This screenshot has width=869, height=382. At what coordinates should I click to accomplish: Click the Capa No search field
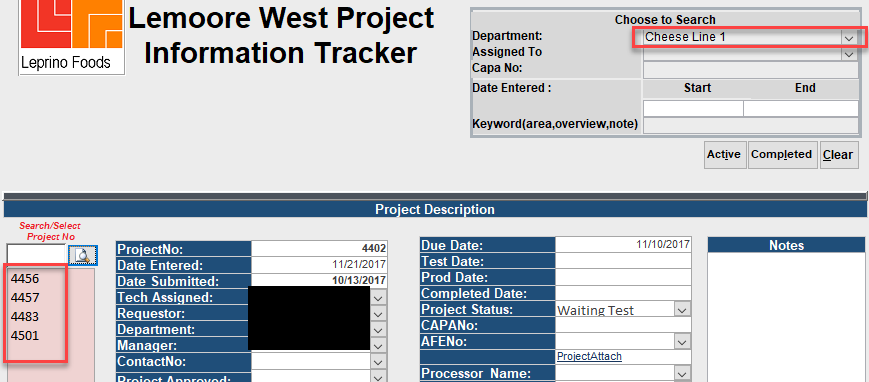[750, 70]
